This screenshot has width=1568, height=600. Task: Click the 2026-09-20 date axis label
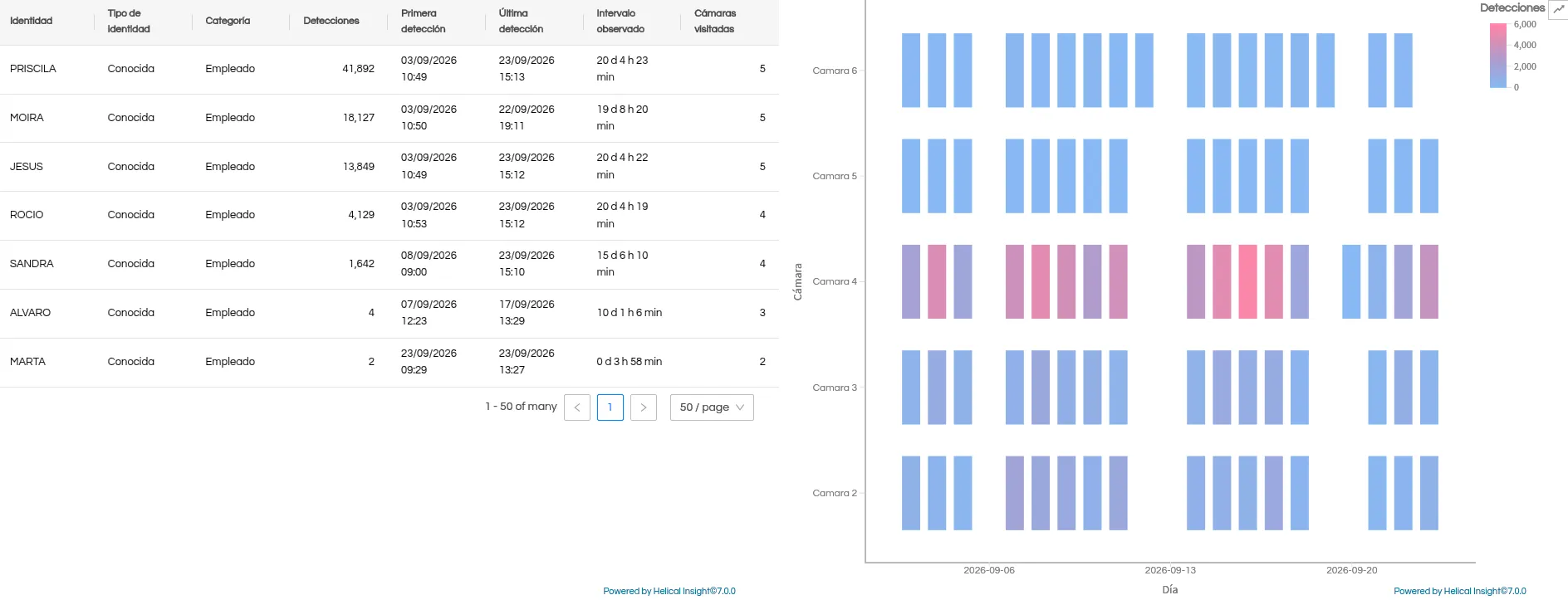(x=1352, y=570)
